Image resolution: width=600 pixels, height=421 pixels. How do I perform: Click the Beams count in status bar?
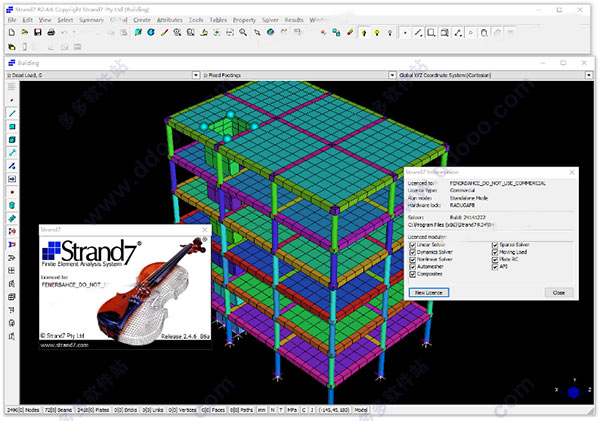(x=58, y=410)
